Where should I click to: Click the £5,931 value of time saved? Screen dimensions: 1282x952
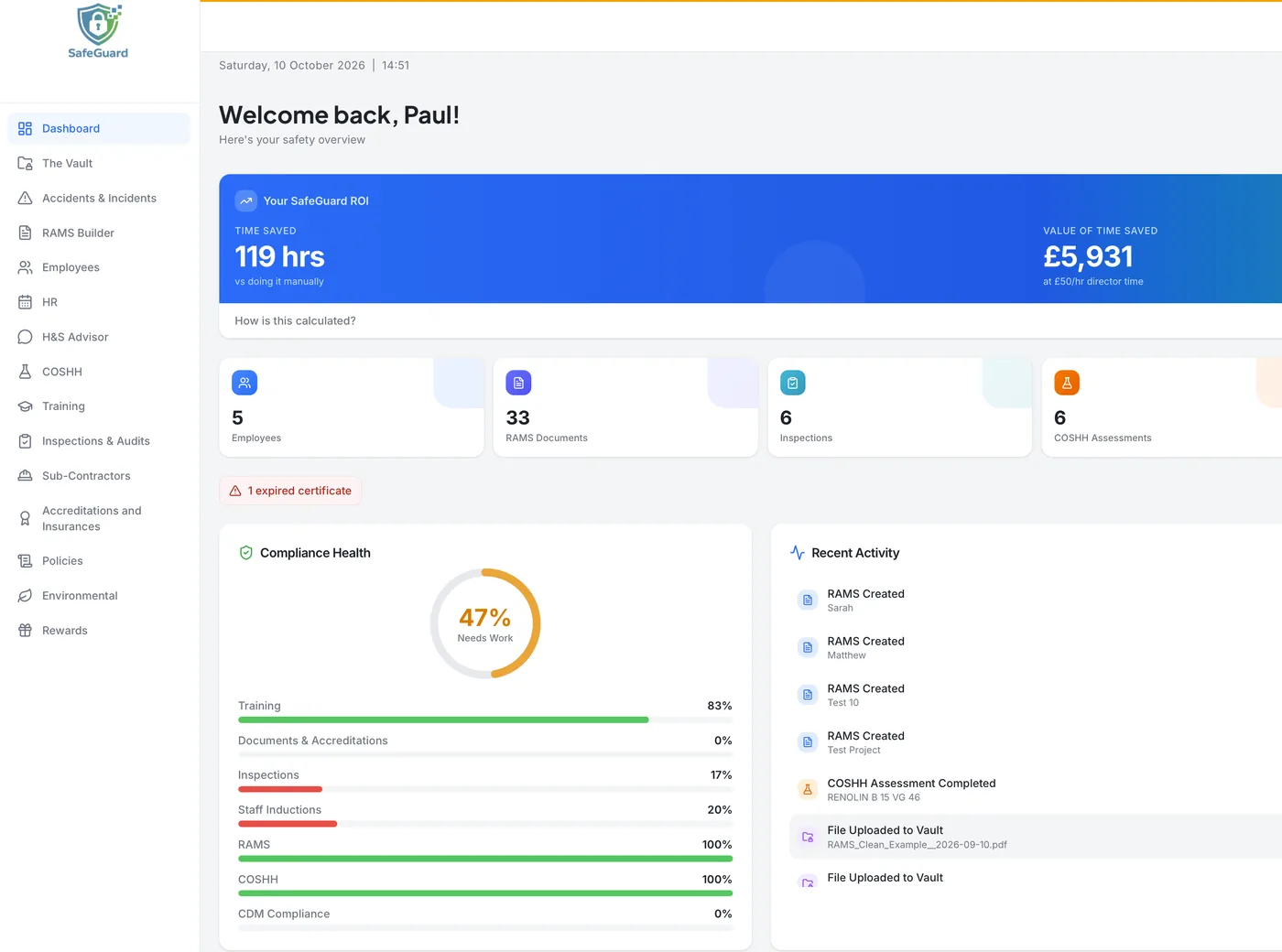[1088, 257]
